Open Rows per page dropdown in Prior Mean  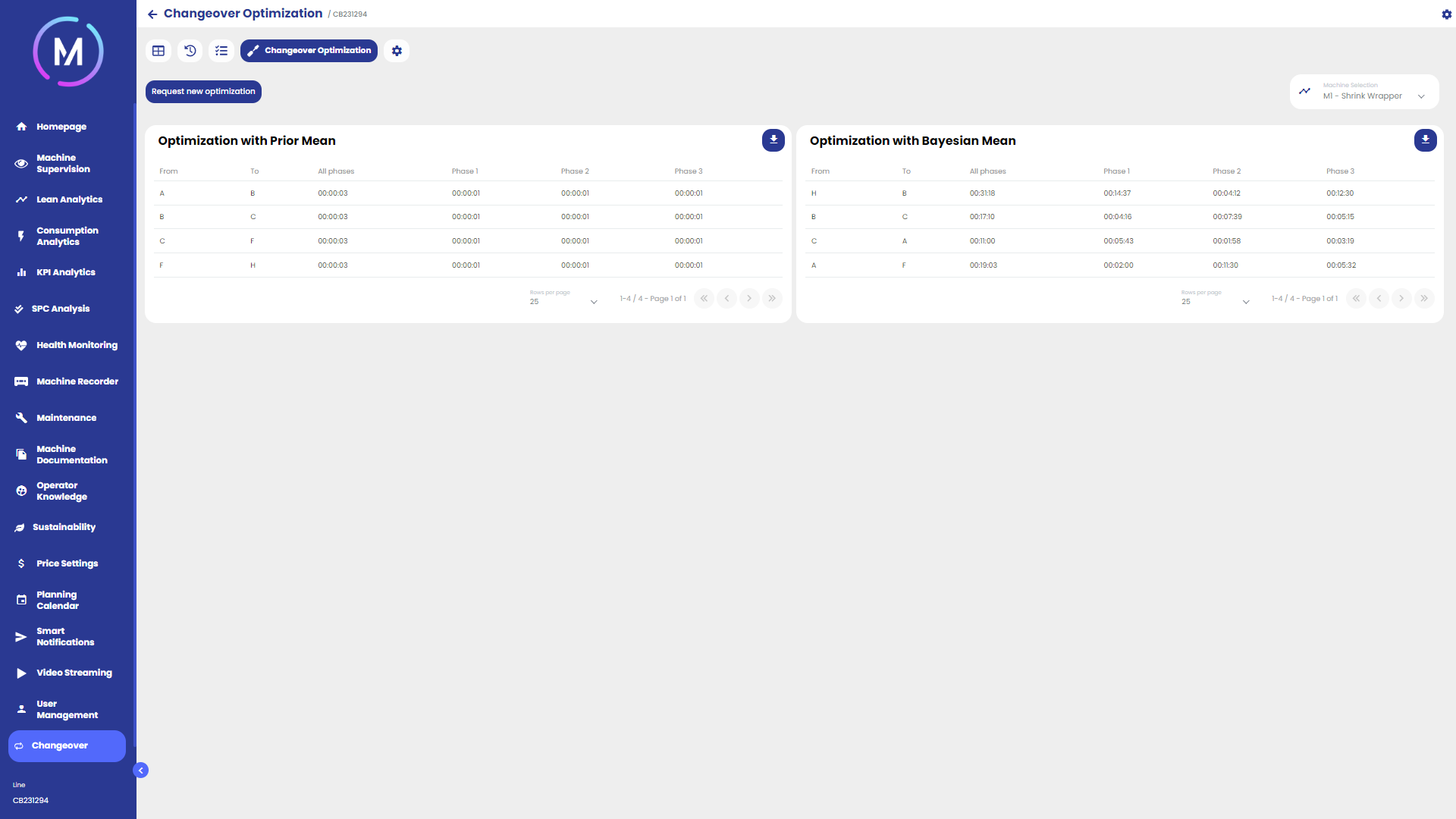[563, 301]
